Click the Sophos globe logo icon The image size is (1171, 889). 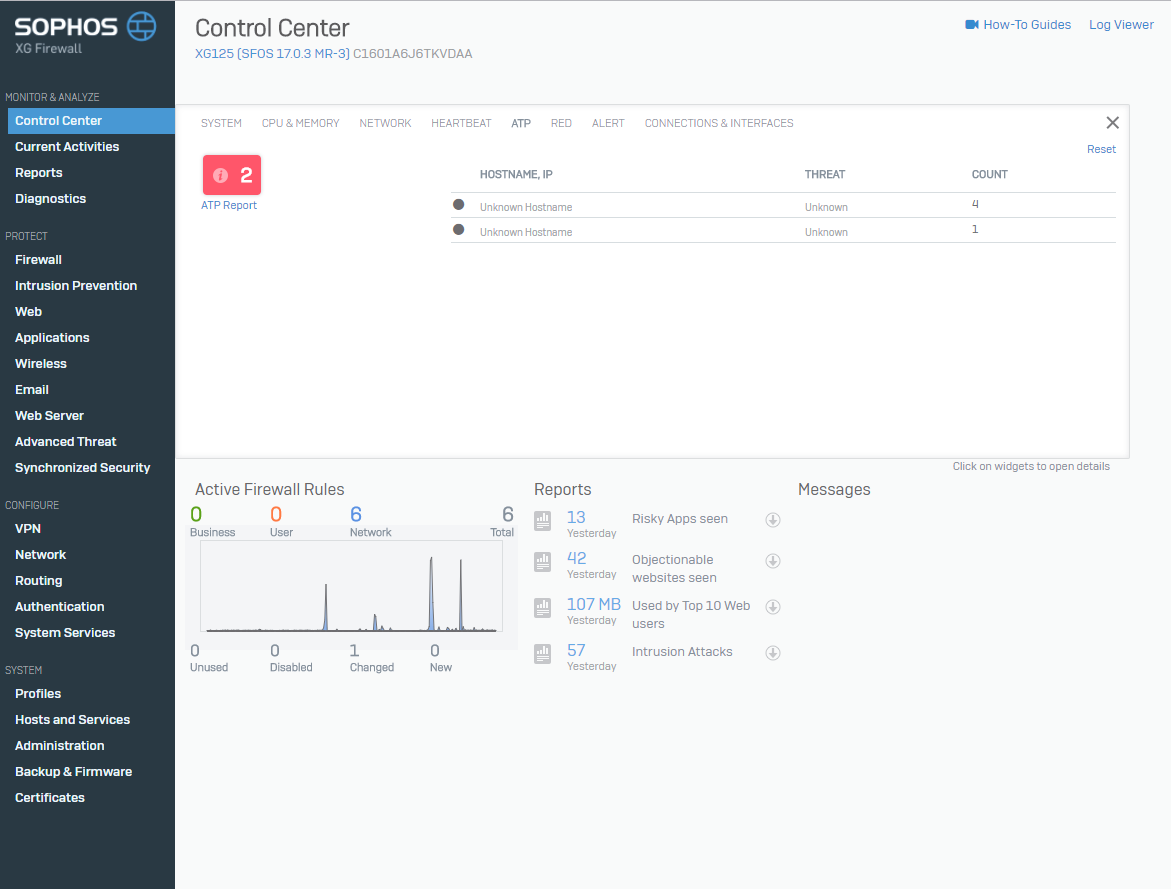coord(141,26)
